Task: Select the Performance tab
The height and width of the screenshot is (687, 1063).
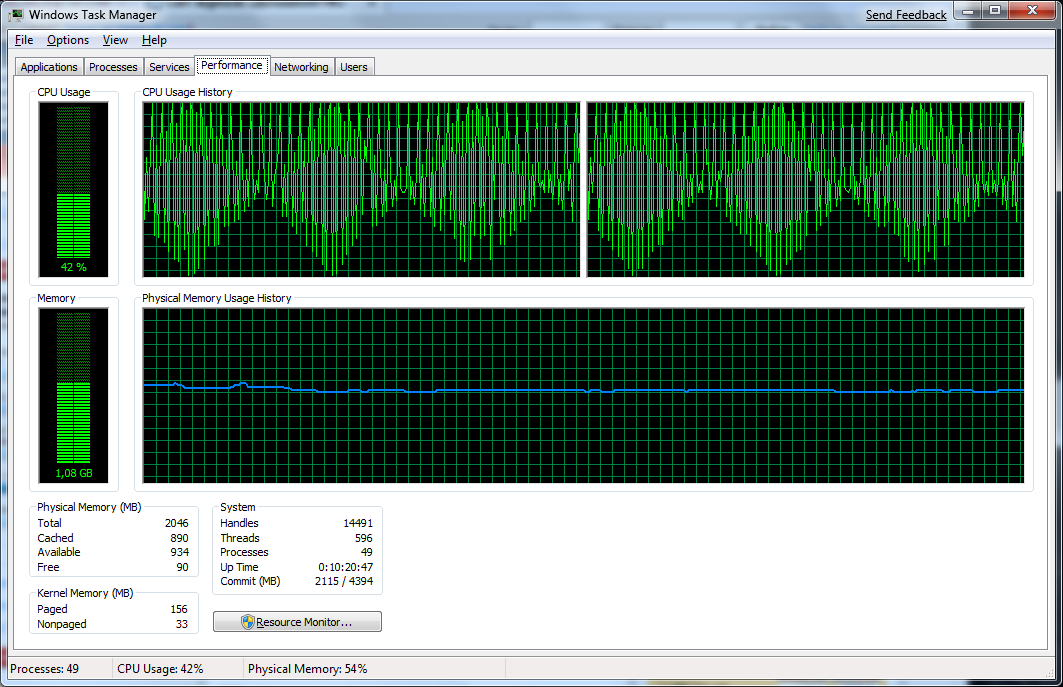Action: pyautogui.click(x=232, y=65)
